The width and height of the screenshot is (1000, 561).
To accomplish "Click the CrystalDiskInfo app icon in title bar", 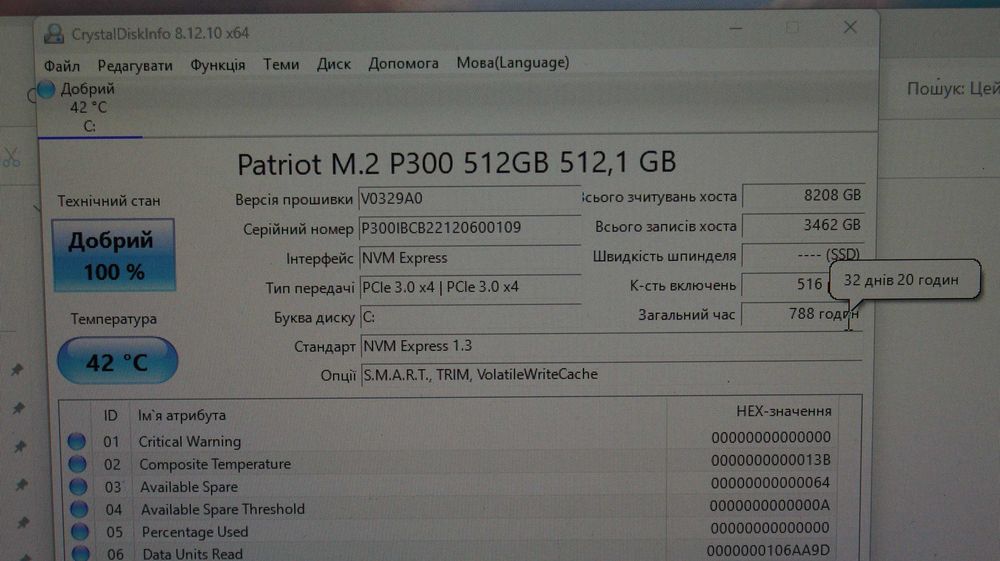I will 54,34.
